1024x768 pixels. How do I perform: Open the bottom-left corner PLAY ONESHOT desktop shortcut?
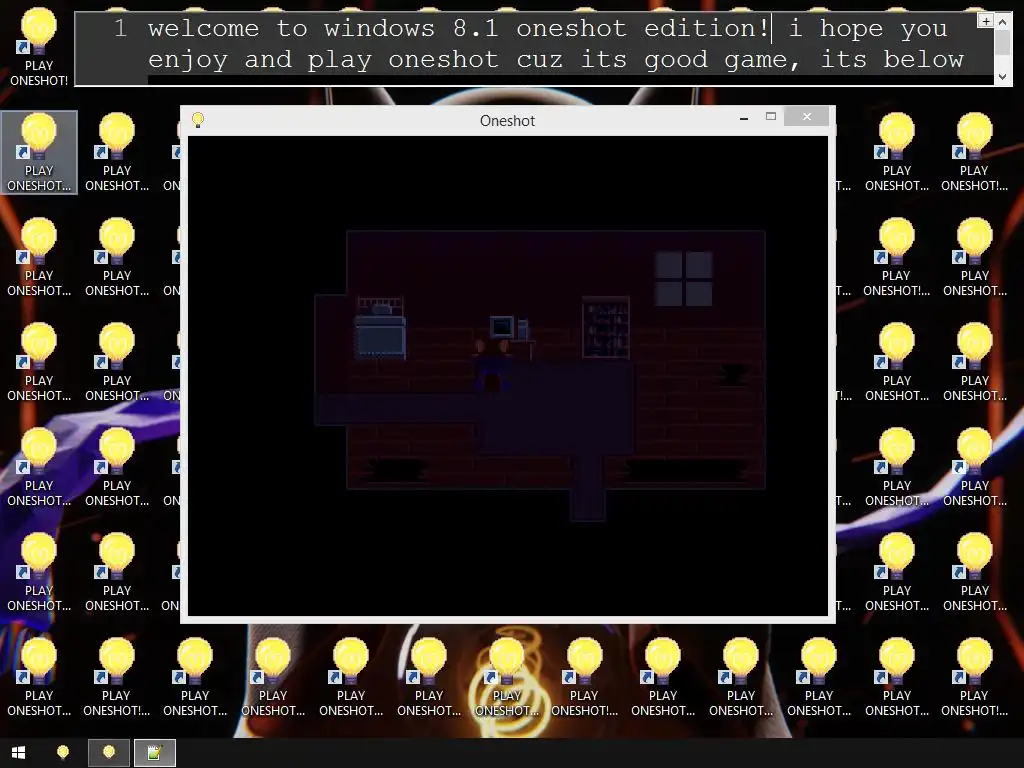(39, 677)
